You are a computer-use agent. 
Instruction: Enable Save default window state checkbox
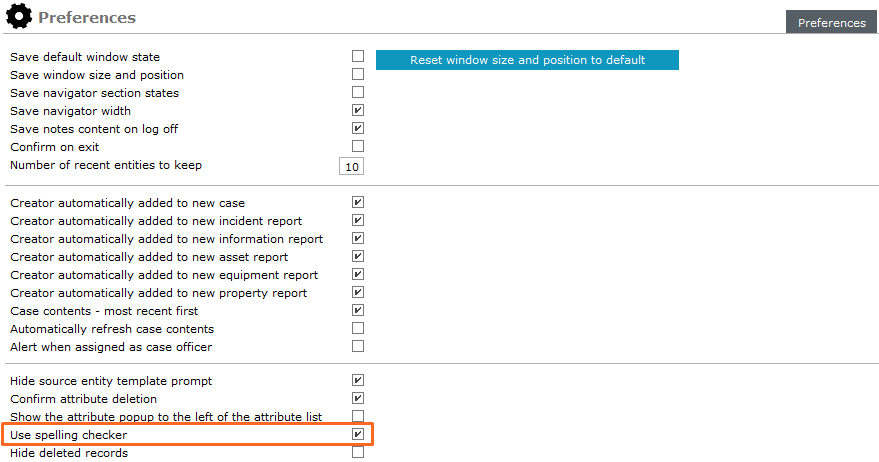358,57
